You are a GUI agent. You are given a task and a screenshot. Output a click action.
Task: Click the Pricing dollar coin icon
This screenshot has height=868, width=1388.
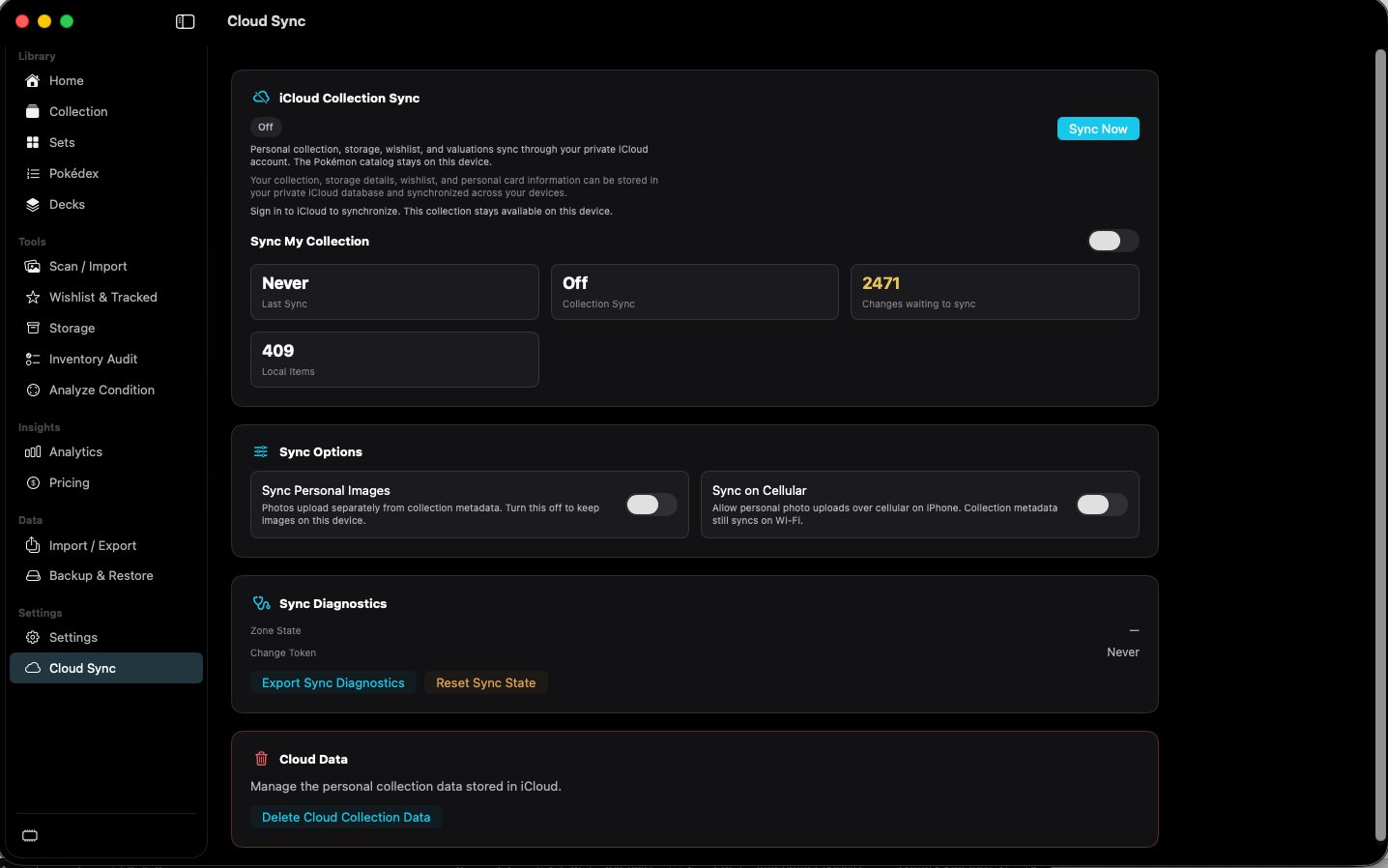tap(33, 482)
